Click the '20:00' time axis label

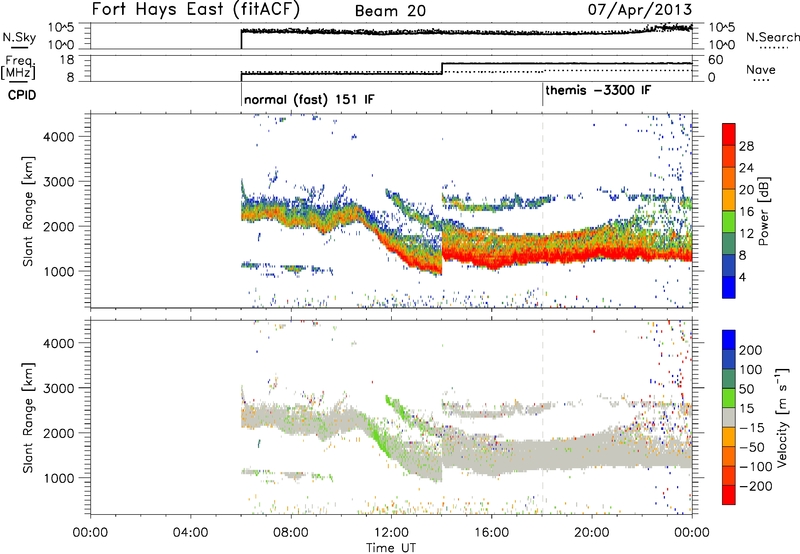pos(591,533)
